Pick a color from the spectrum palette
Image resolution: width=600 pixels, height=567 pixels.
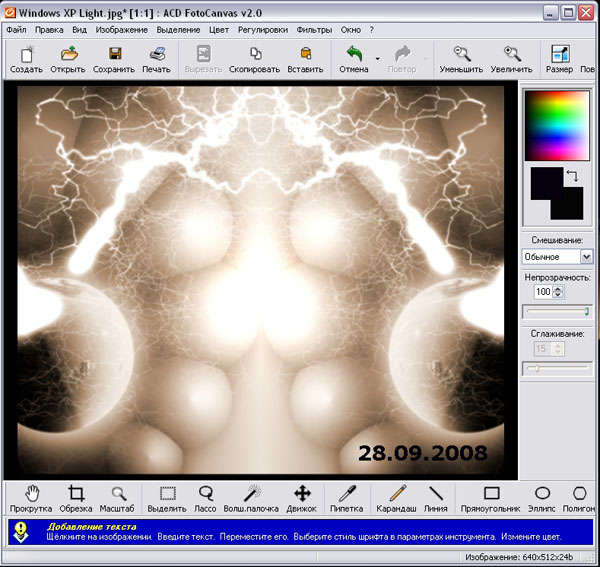[557, 125]
